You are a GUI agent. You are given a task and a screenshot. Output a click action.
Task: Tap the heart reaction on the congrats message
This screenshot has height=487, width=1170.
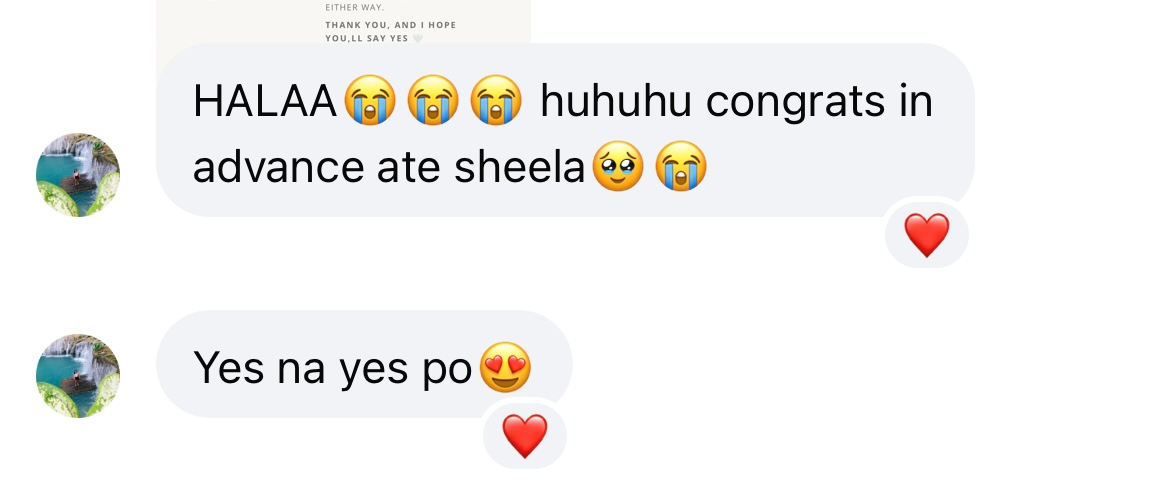pyautogui.click(x=927, y=235)
